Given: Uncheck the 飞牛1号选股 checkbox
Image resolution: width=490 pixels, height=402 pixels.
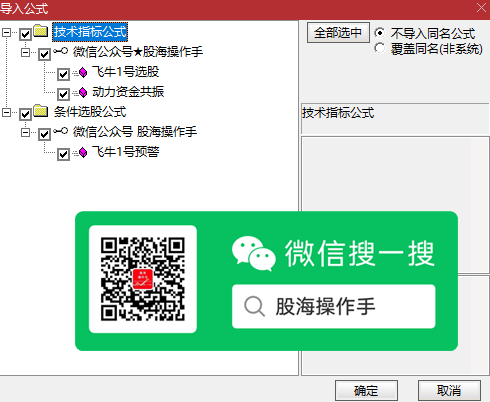Looking at the screenshot, I should pos(63,74).
